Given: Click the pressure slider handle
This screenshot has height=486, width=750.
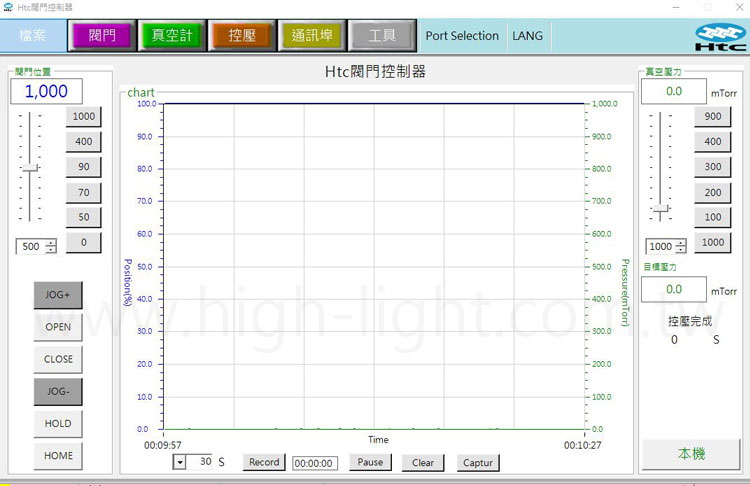Looking at the screenshot, I should click(x=661, y=209).
